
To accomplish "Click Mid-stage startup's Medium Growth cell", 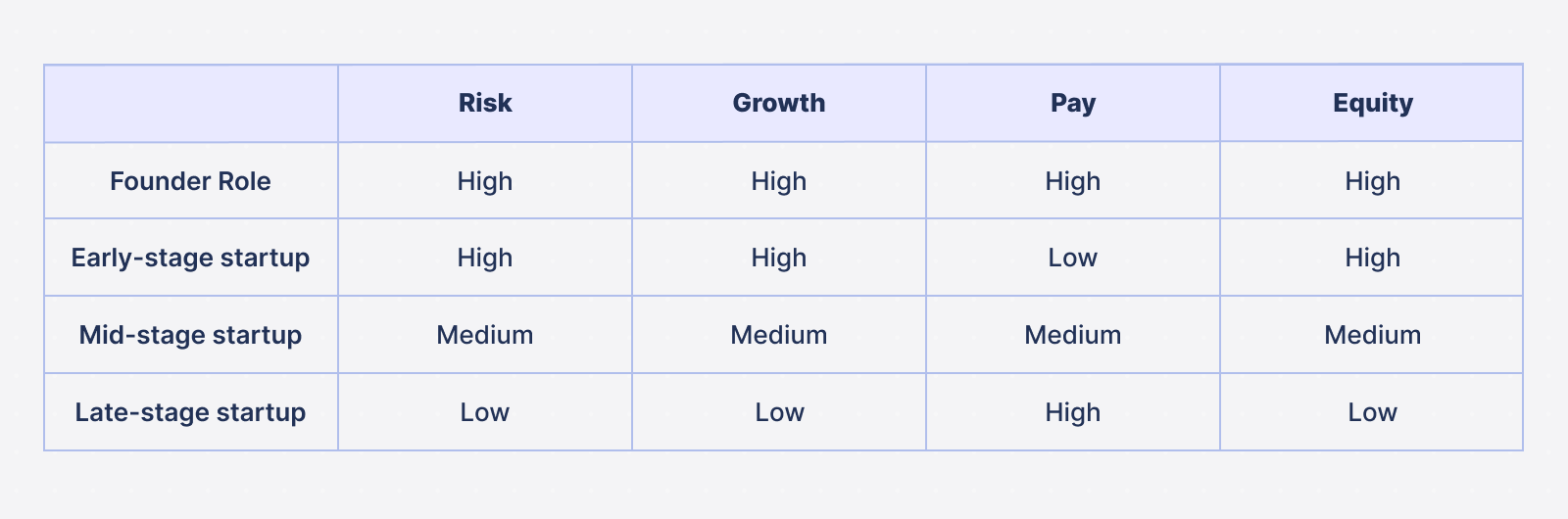I will pyautogui.click(x=779, y=335).
